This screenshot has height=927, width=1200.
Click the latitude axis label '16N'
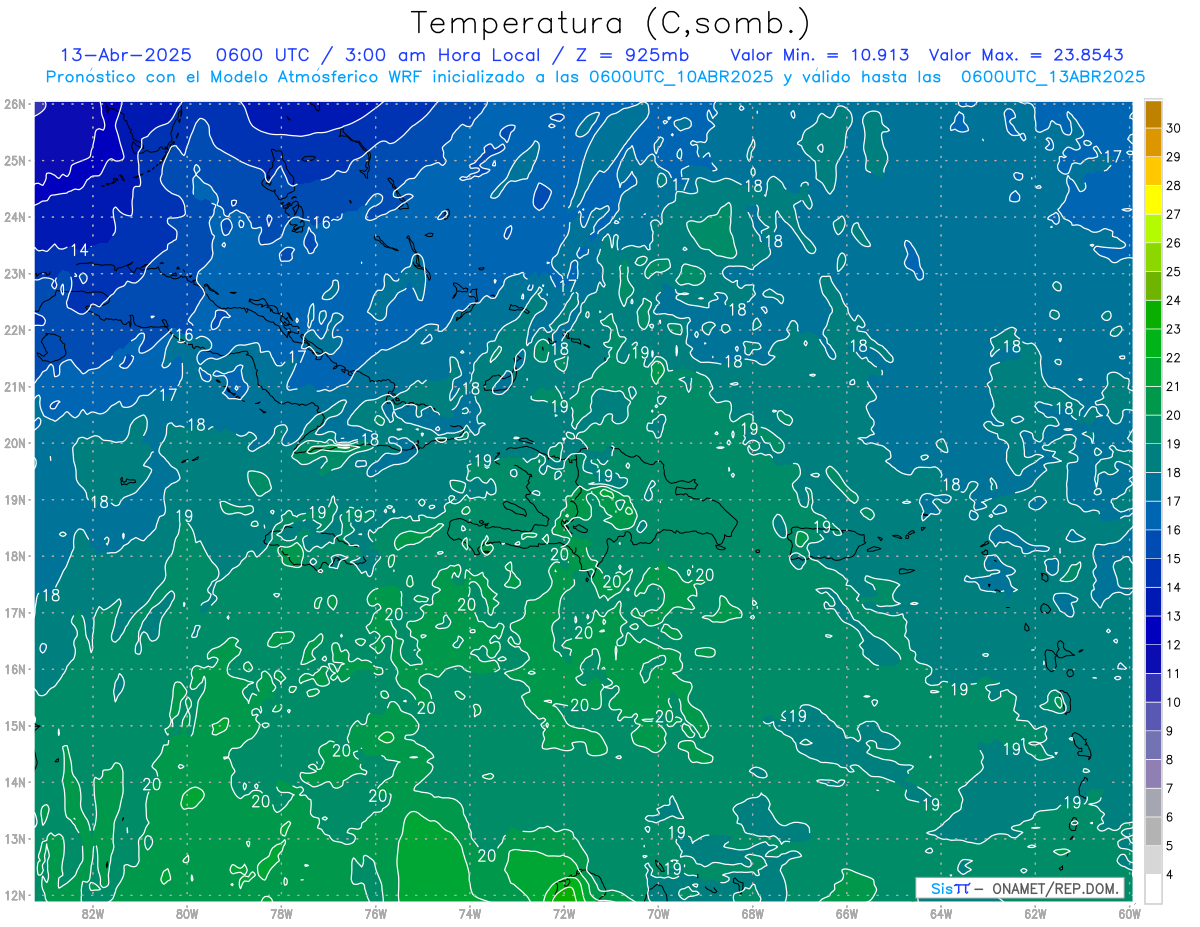coord(15,669)
